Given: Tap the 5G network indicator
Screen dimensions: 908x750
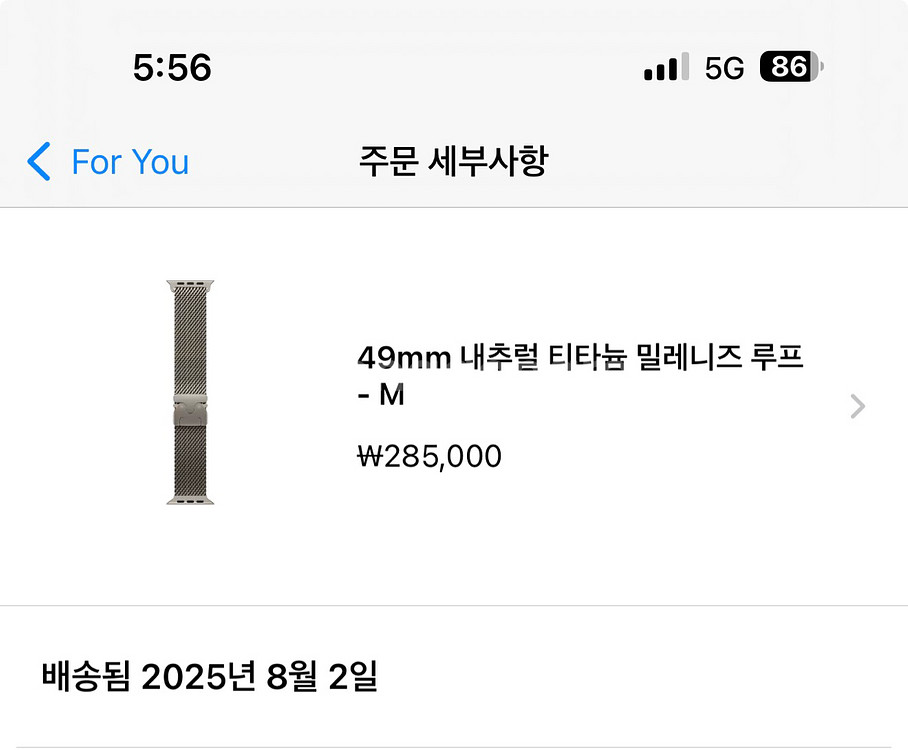Looking at the screenshot, I should pos(725,68).
